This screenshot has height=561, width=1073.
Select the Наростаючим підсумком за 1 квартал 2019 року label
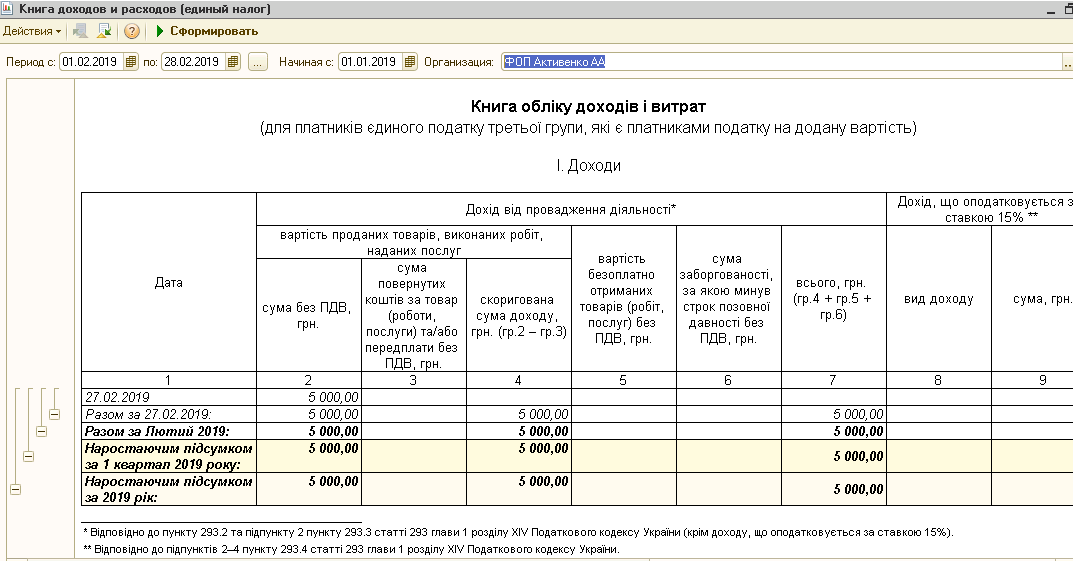point(168,456)
